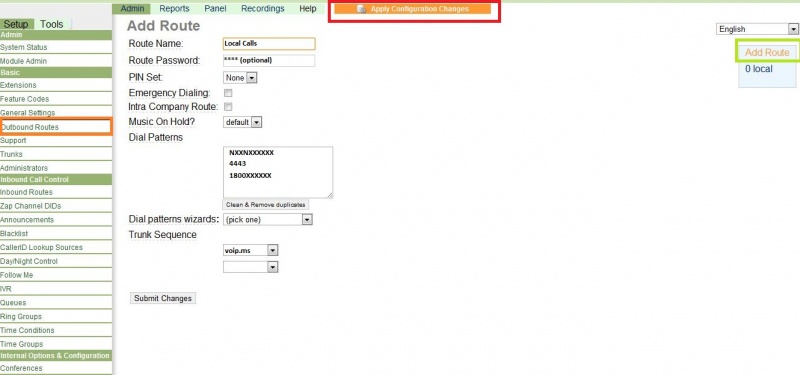Click Clean & Remove duplicates button
This screenshot has height=375, width=800.
pos(266,205)
